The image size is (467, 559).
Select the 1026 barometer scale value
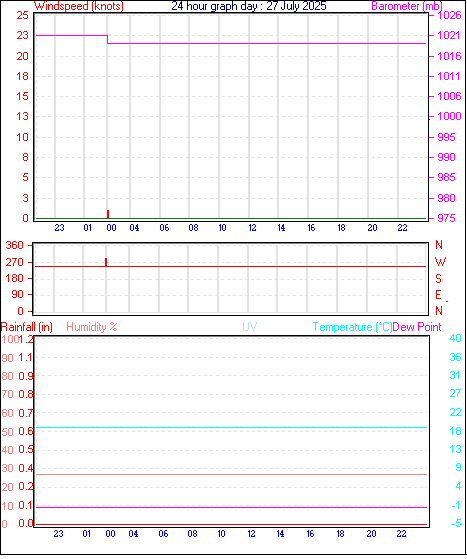tap(449, 15)
